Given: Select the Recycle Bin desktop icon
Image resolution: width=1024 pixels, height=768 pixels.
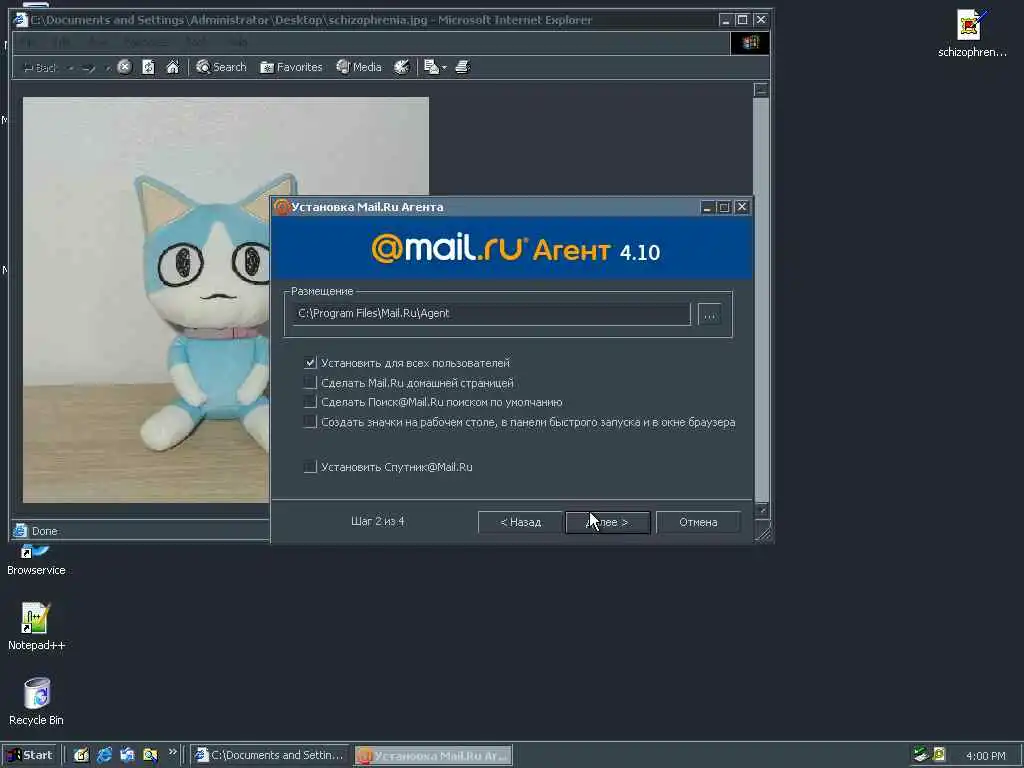Looking at the screenshot, I should click(37, 701).
